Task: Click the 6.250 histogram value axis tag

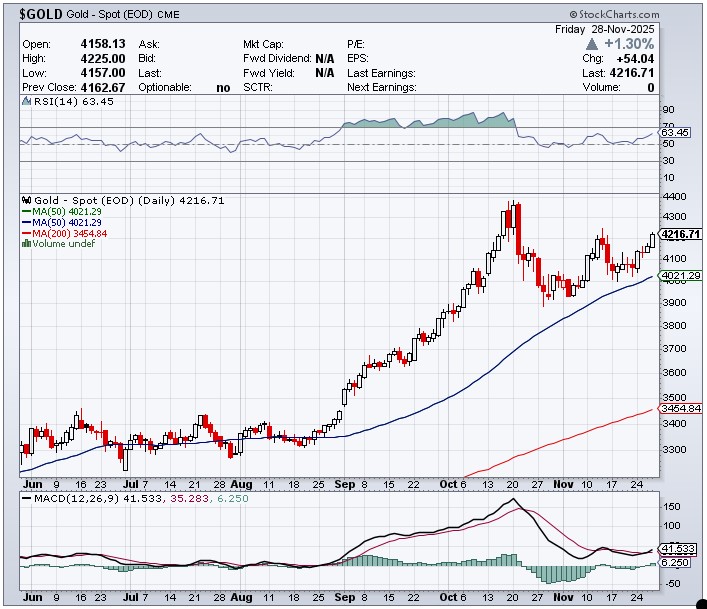Action: [x=674, y=563]
